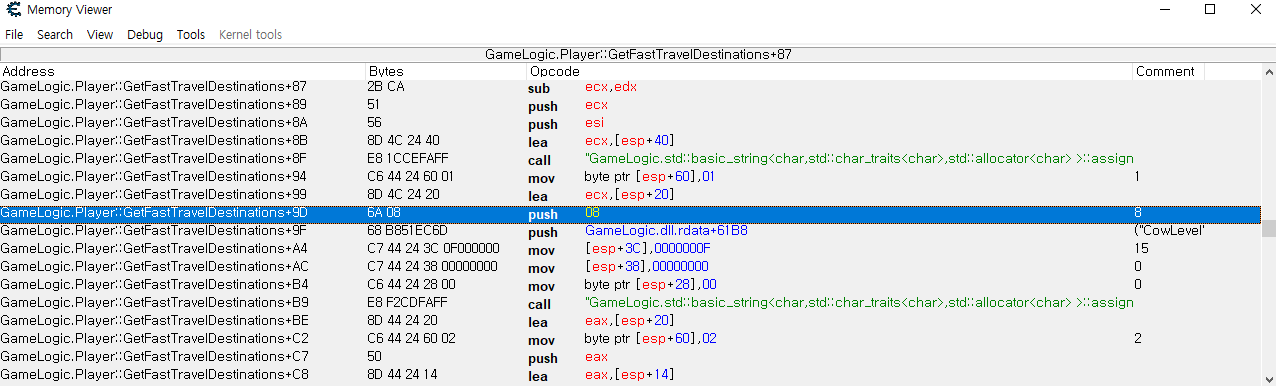Click the vertical scrollbar thumb
The image size is (1276, 386).
point(1268,228)
